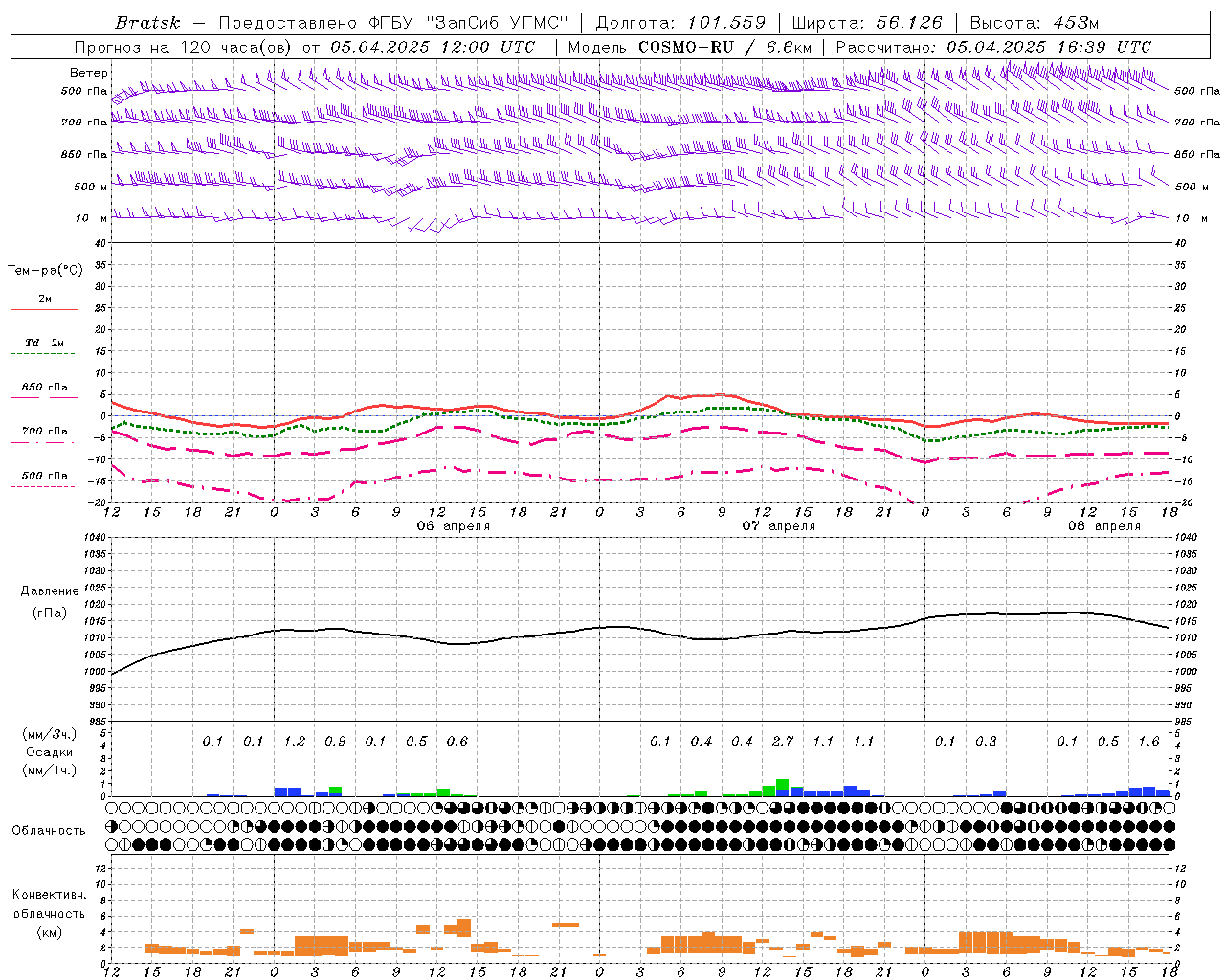The height and width of the screenshot is (980, 1225).
Task: Select the model name COSMO-RU / 6.6км
Action: [x=724, y=47]
